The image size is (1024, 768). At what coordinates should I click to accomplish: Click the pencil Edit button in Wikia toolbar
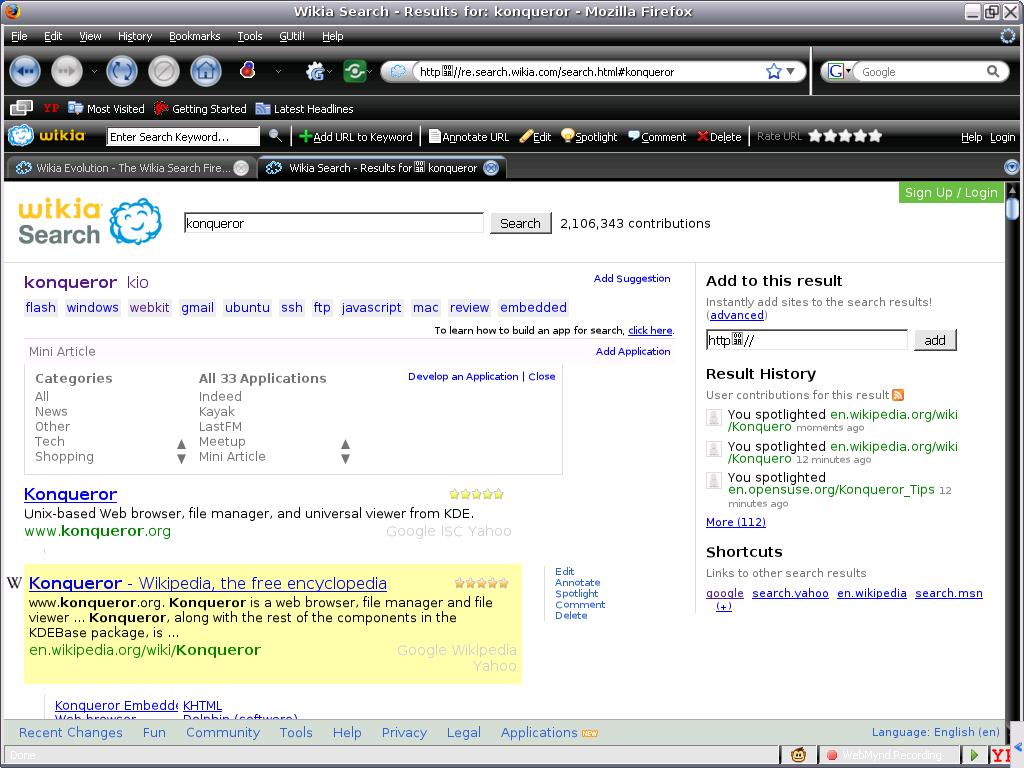point(536,136)
